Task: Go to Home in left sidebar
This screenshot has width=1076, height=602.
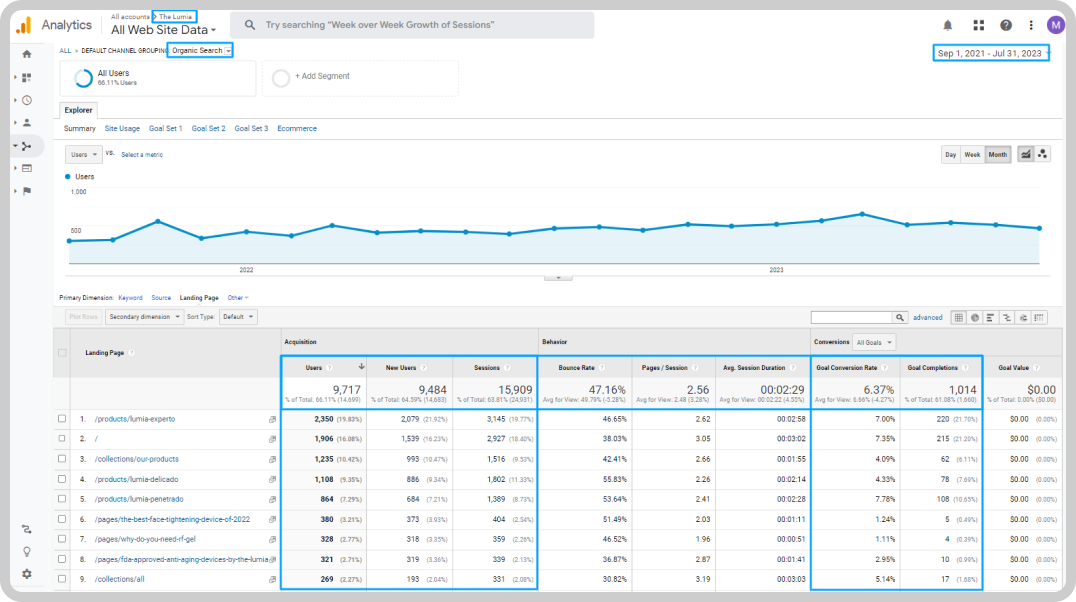Action: click(27, 54)
